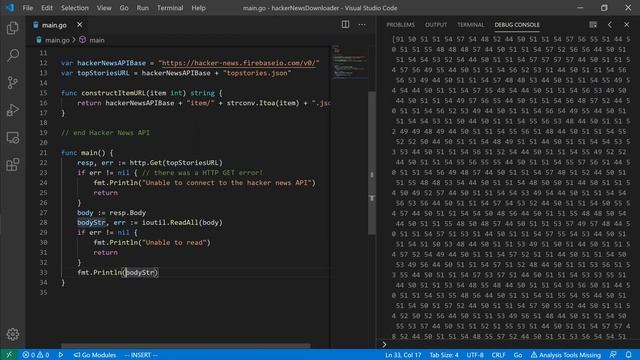Click the editor horizontal scrollbar
640x360 pixels.
pyautogui.click(x=186, y=346)
